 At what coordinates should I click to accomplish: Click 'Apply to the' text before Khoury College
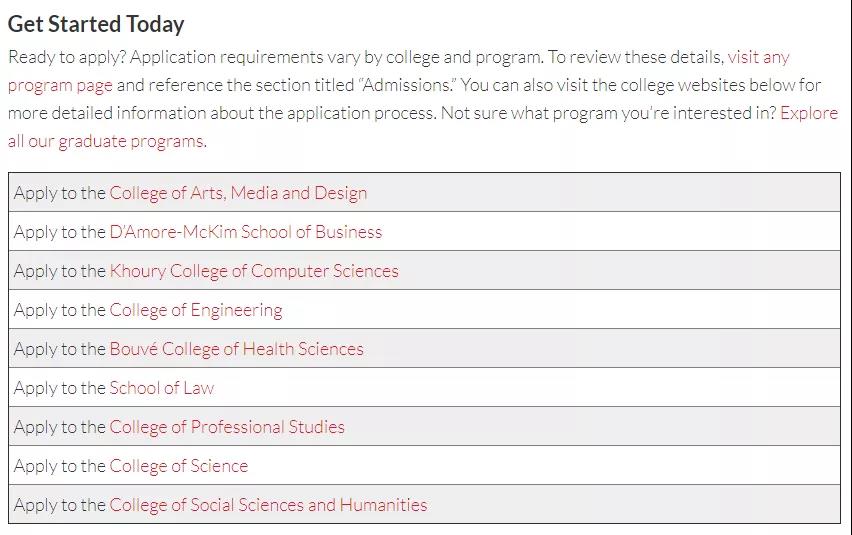point(59,271)
